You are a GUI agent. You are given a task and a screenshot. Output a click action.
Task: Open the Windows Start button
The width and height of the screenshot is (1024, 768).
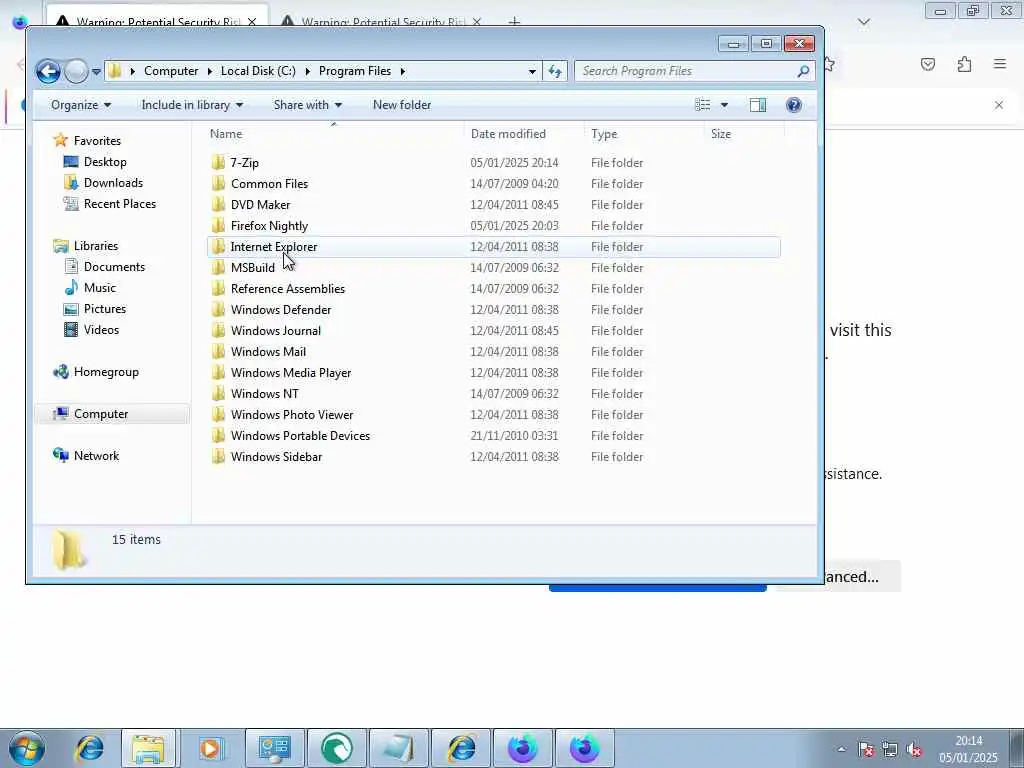pos(27,748)
